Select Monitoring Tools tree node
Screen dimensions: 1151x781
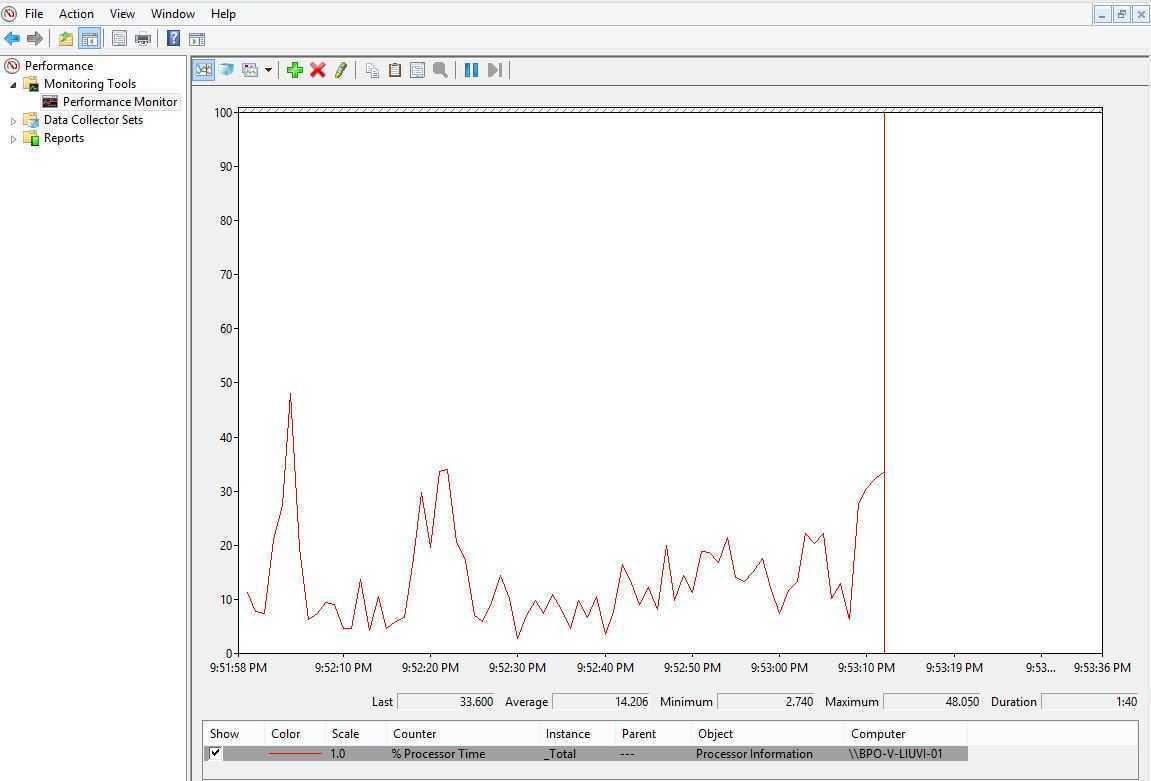click(x=90, y=84)
